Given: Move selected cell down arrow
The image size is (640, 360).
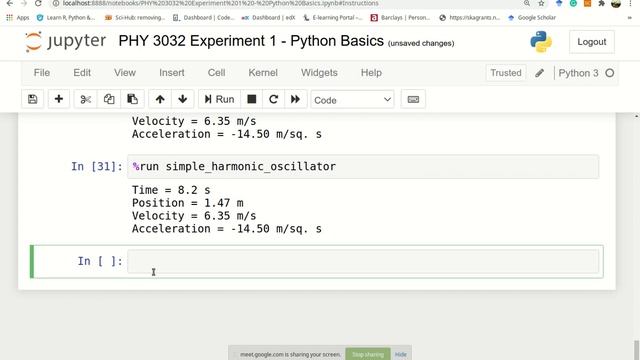Looking at the screenshot, I should (182, 99).
